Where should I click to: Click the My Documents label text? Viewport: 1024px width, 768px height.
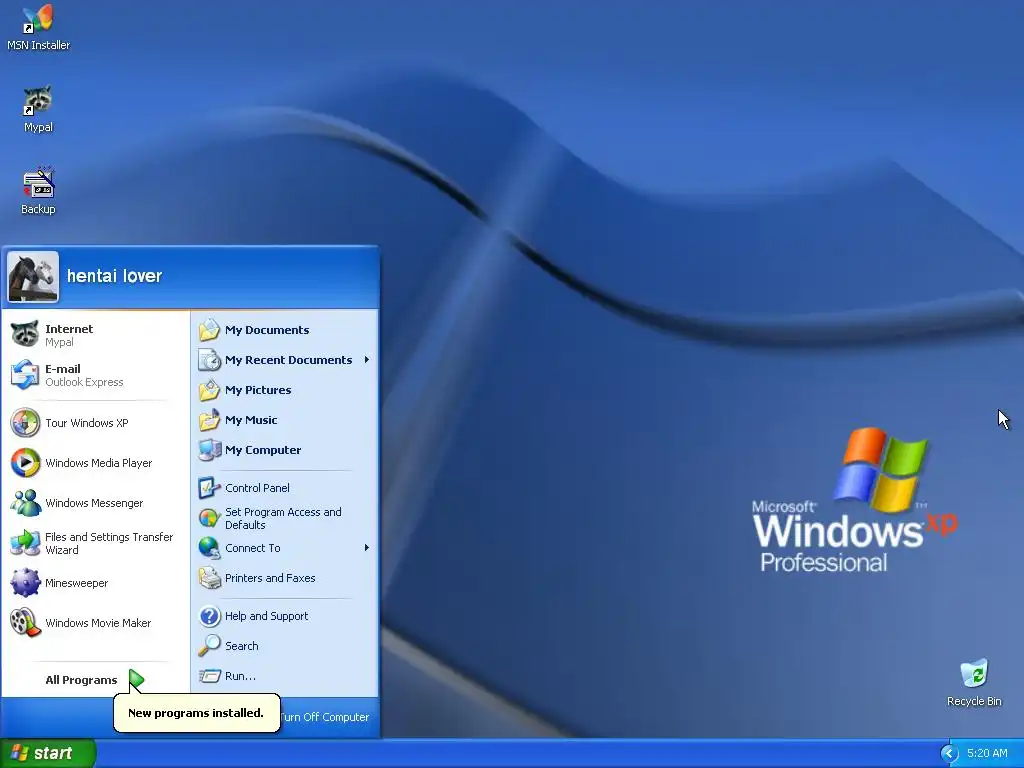(267, 330)
